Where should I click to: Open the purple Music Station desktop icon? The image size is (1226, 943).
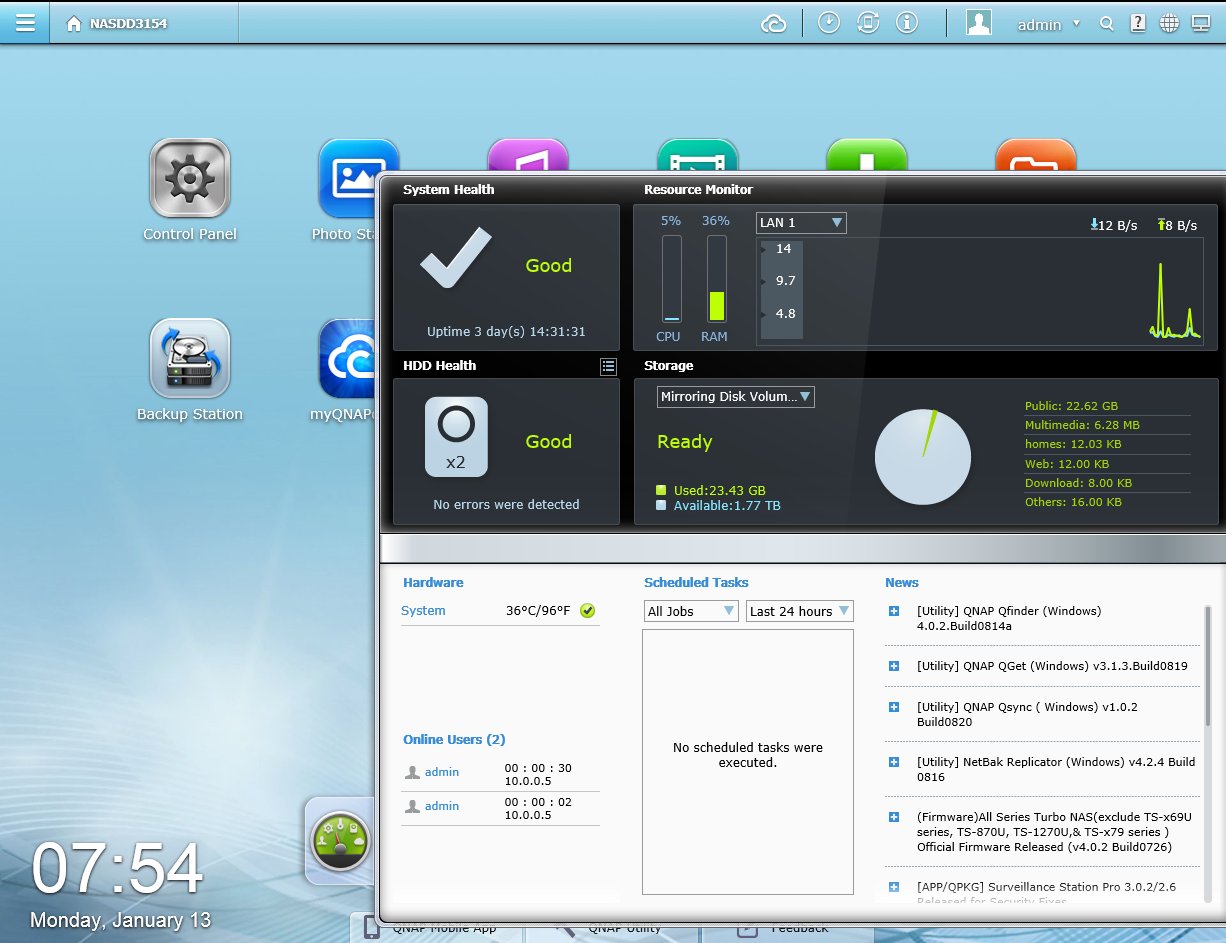coord(528,154)
